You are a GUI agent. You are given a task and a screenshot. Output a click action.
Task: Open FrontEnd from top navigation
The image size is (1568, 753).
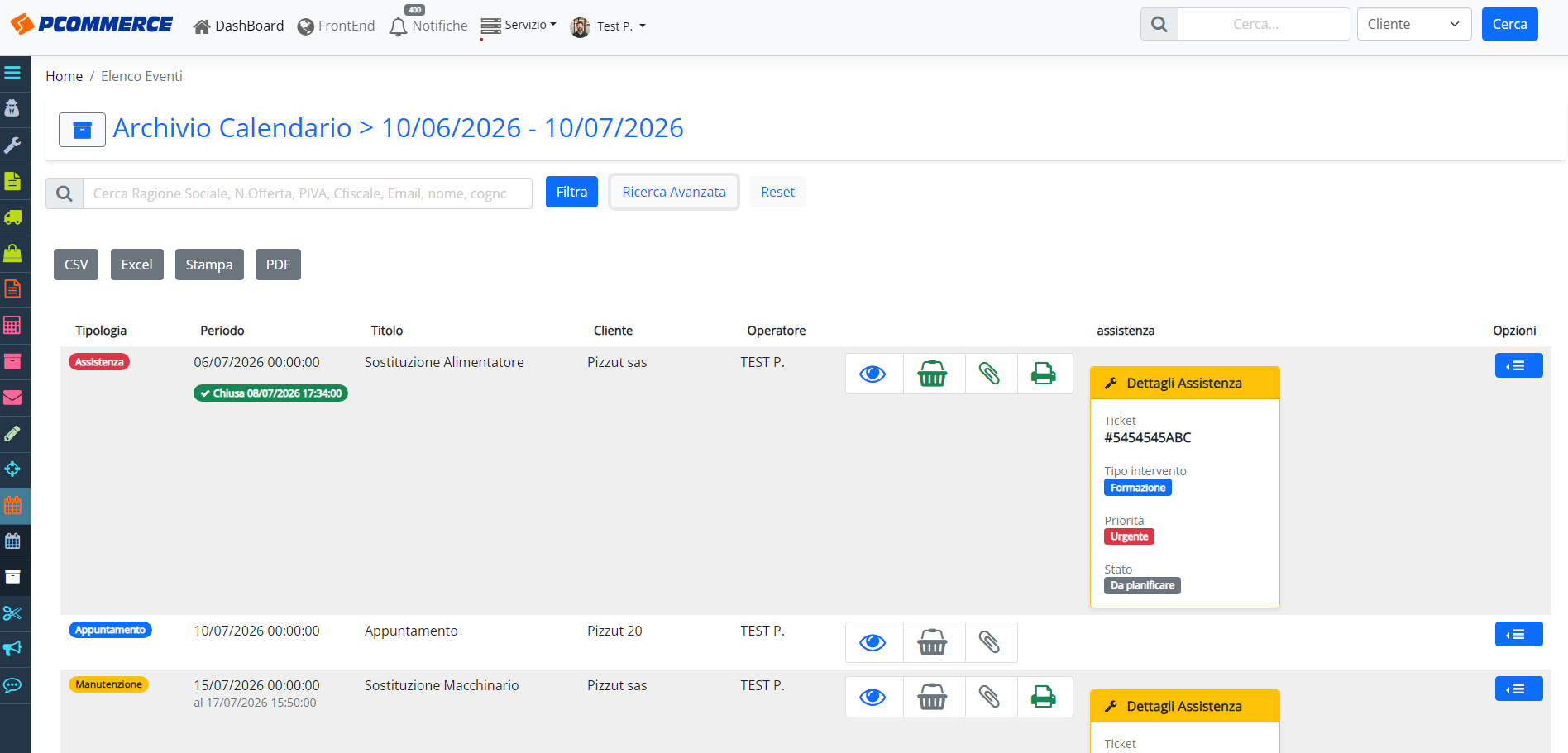click(x=336, y=26)
